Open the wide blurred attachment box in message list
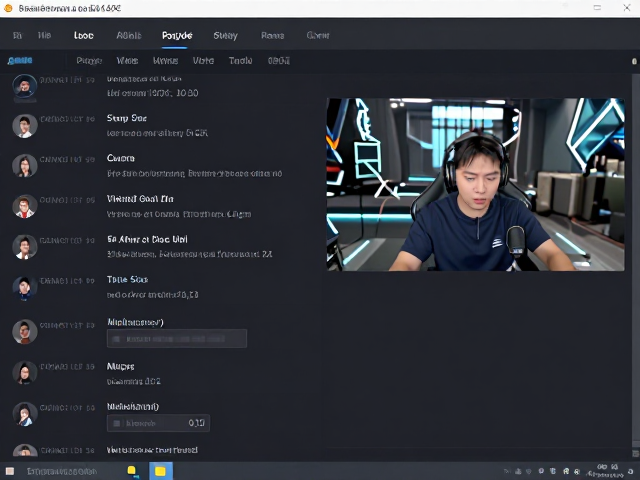 point(177,339)
